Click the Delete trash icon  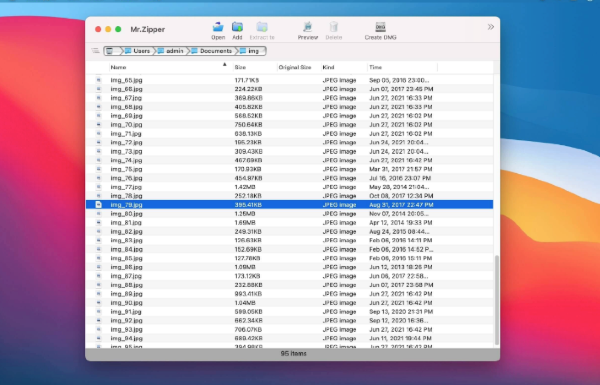334,31
